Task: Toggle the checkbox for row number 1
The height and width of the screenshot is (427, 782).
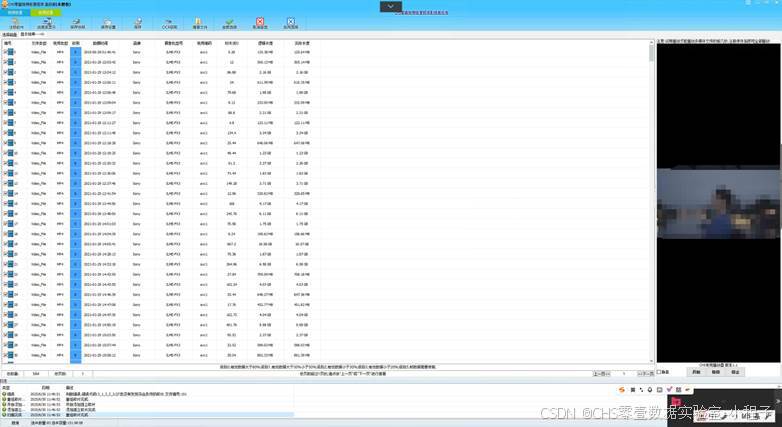Action: (x=5, y=62)
